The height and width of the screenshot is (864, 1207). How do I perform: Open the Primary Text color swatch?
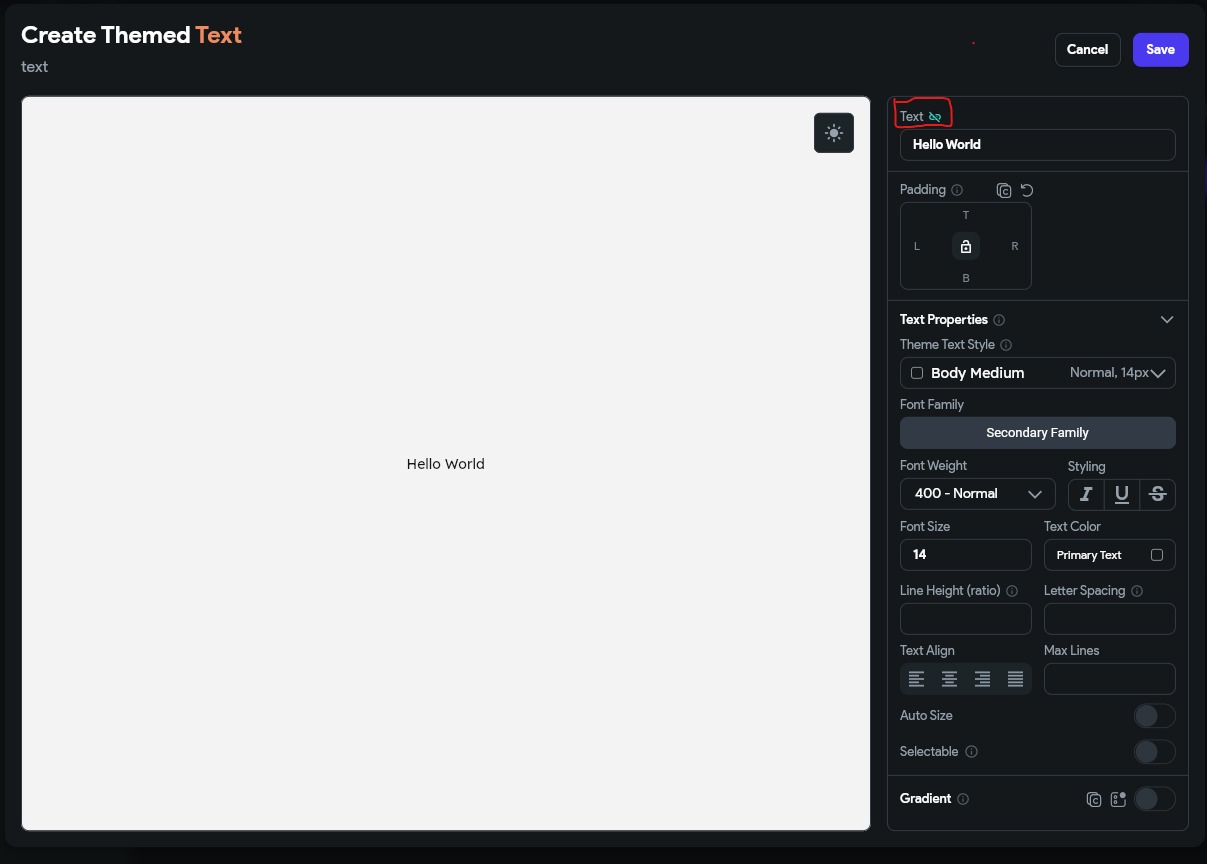pyautogui.click(x=1157, y=555)
